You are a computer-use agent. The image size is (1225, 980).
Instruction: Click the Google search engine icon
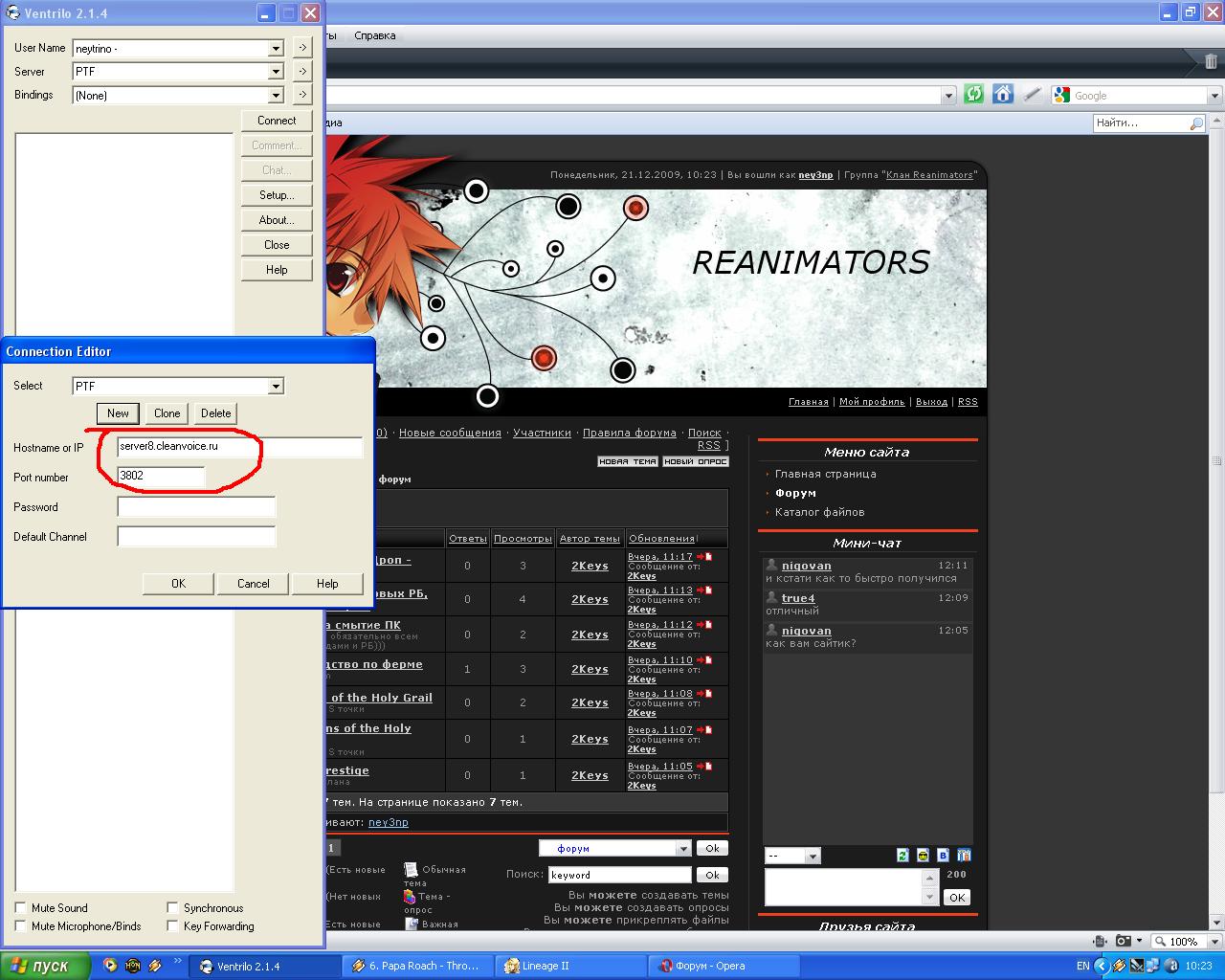(1061, 95)
